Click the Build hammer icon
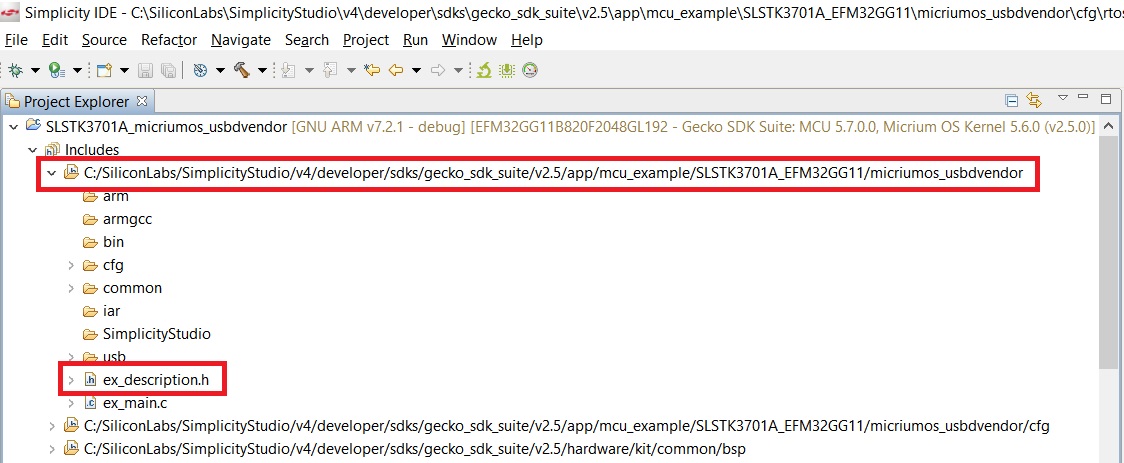This screenshot has width=1124, height=463. click(241, 70)
